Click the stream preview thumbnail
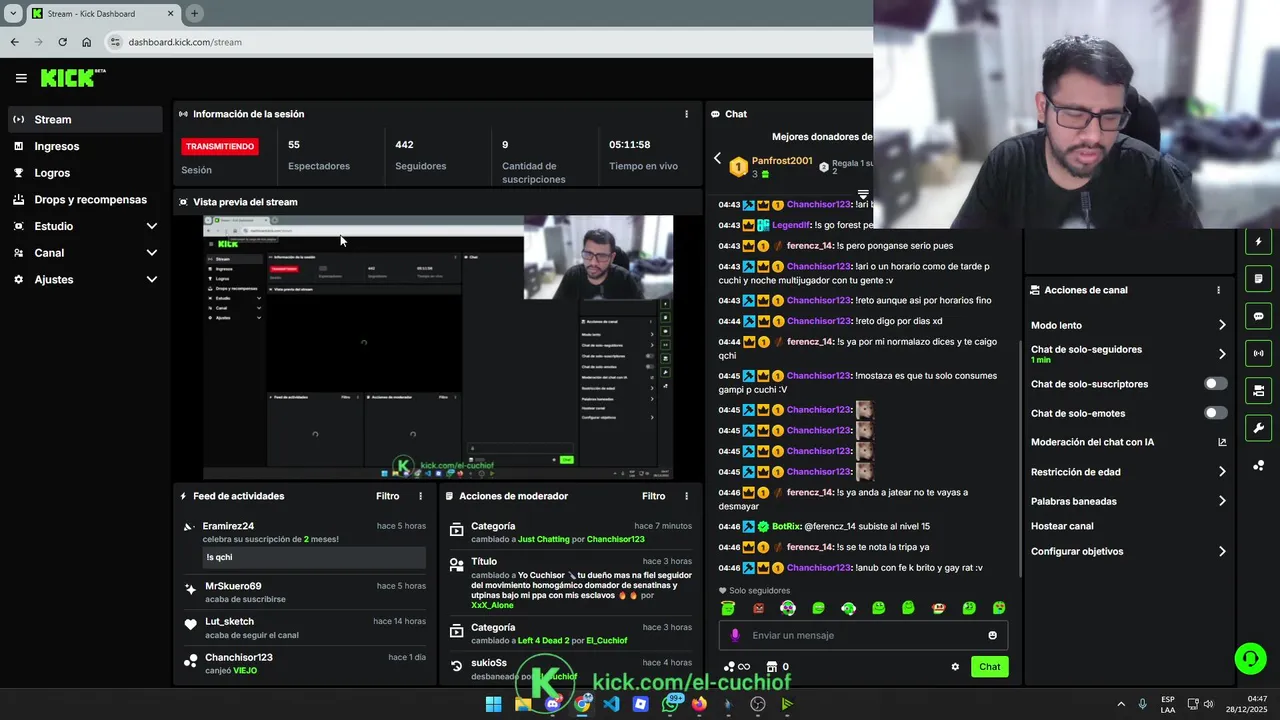Image resolution: width=1280 pixels, height=720 pixels. click(x=438, y=348)
